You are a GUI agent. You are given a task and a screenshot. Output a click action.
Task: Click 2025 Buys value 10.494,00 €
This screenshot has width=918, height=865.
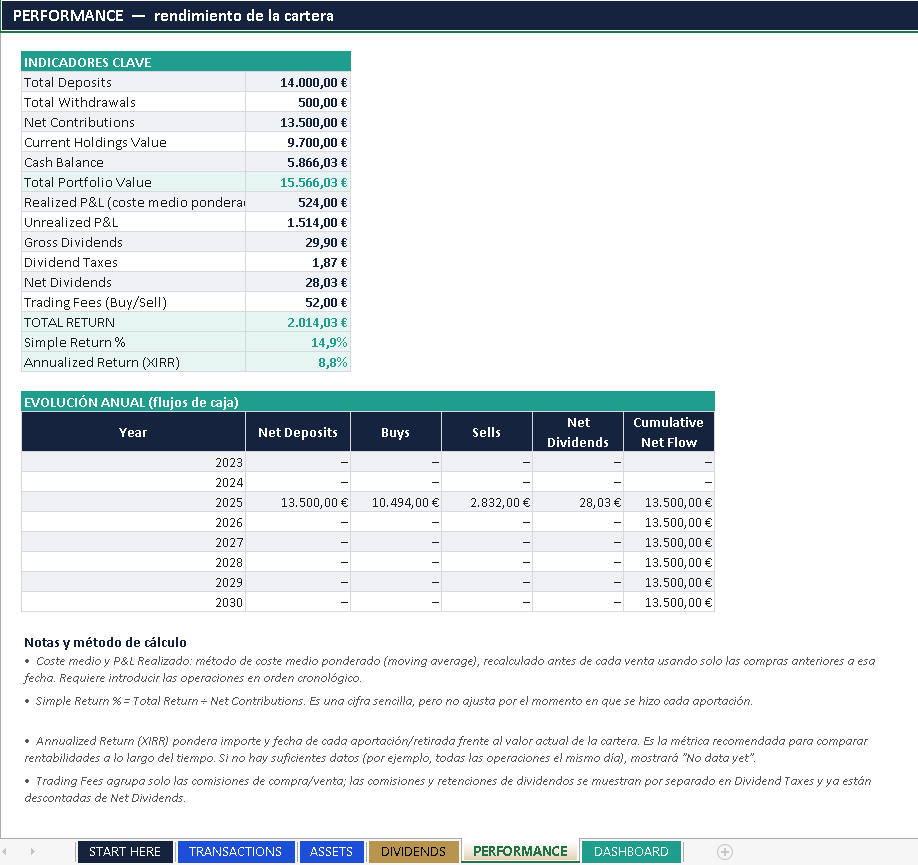[x=396, y=502]
